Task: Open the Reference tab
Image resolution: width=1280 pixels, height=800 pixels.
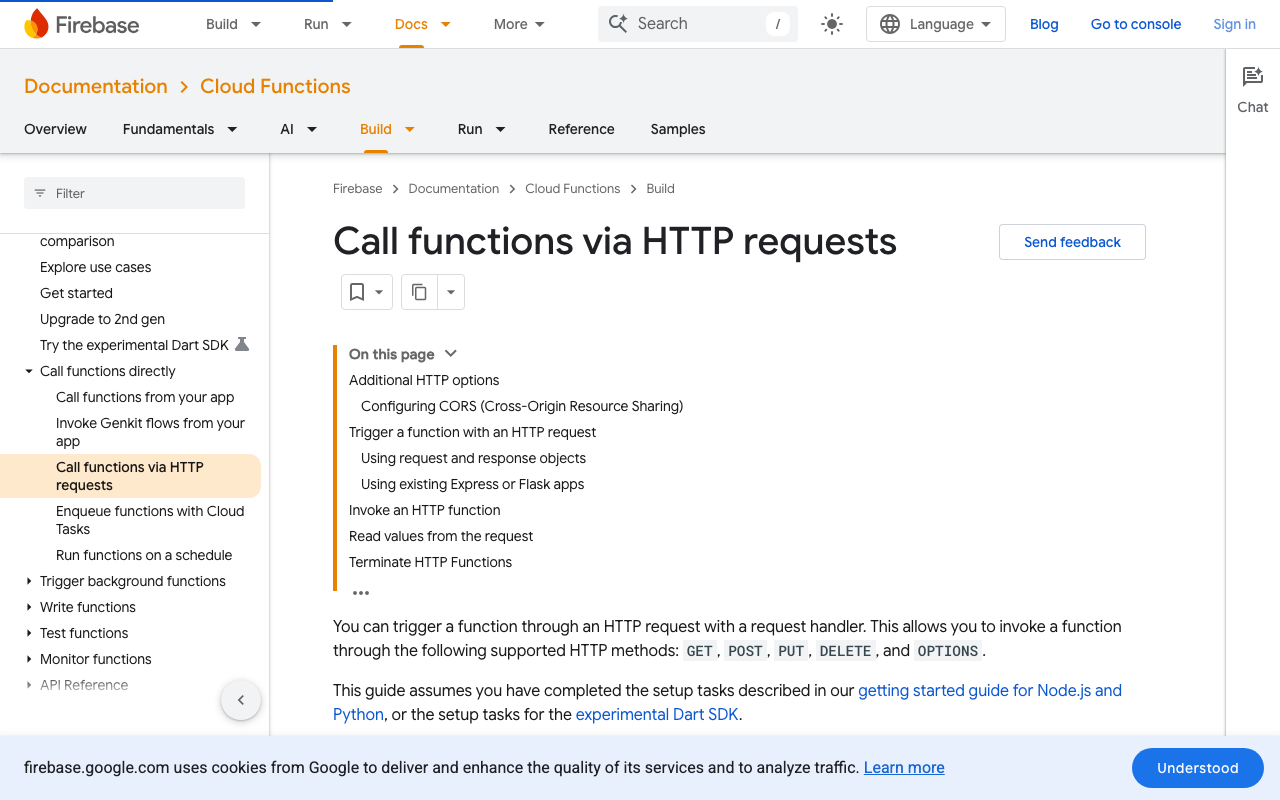Action: tap(581, 129)
